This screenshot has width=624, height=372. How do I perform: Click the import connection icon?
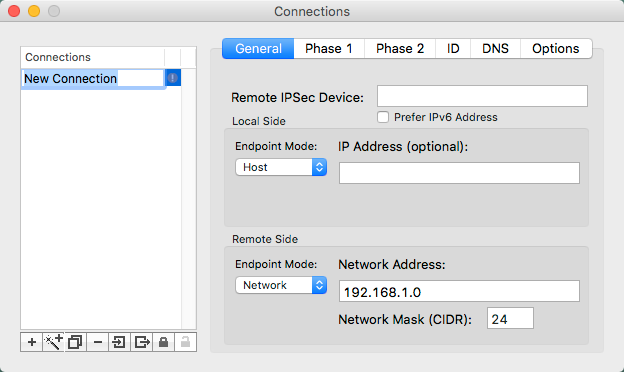(x=119, y=342)
